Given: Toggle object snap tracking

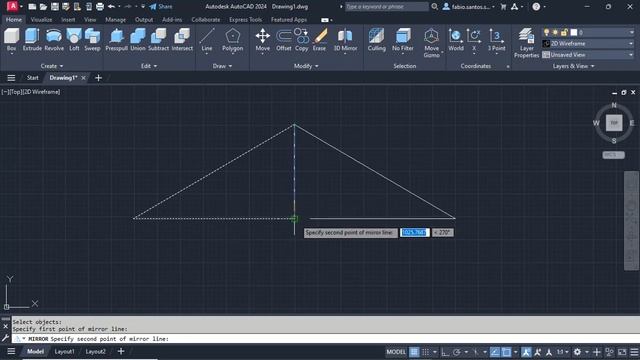Looking at the screenshot, I should click(495, 351).
